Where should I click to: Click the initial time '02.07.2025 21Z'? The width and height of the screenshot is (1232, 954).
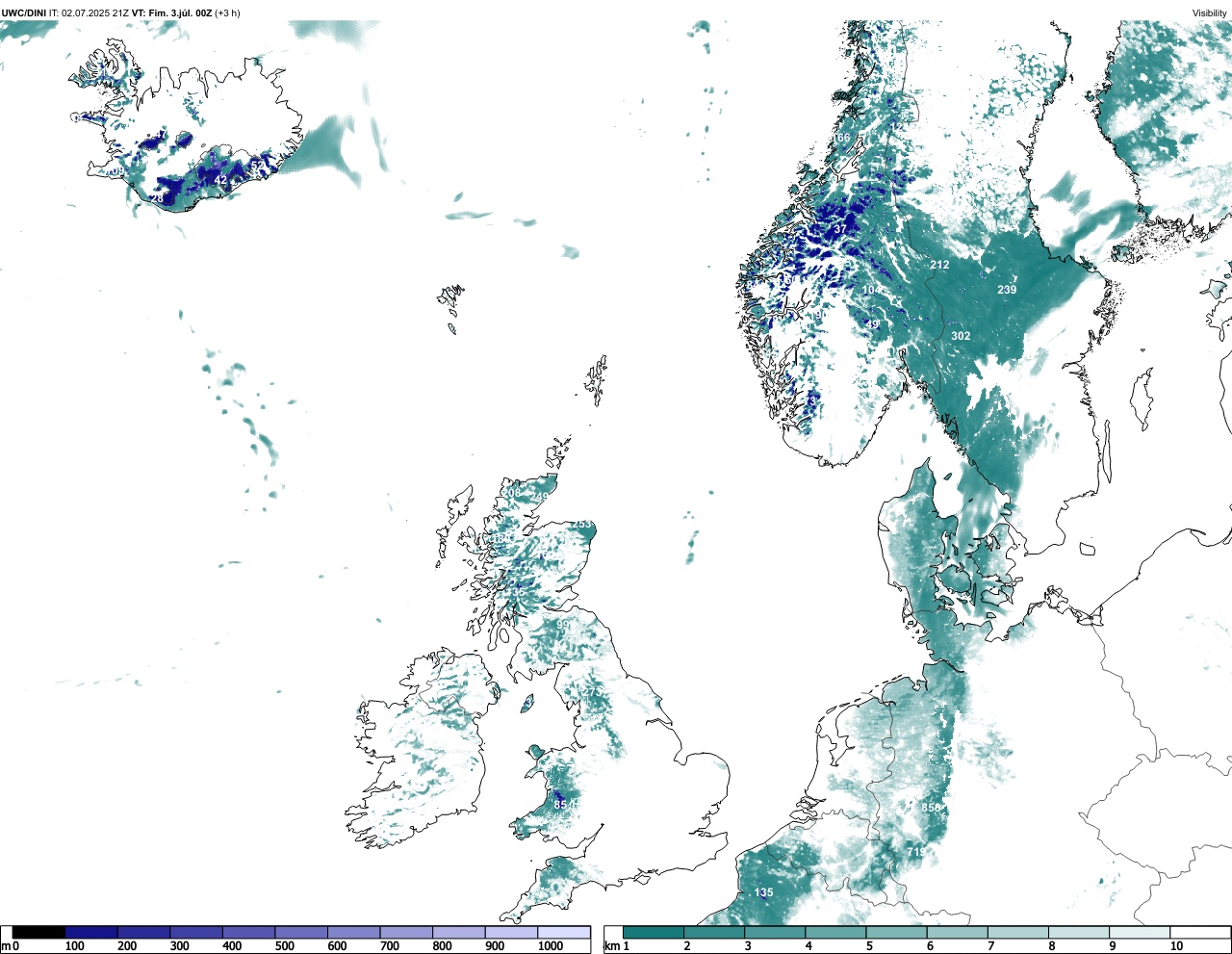95,13
